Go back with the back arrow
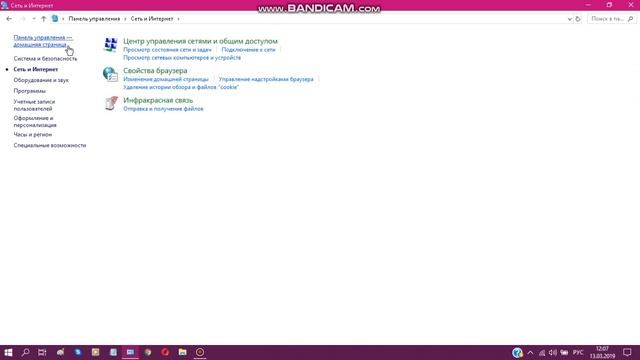640x360 pixels. click(x=9, y=19)
